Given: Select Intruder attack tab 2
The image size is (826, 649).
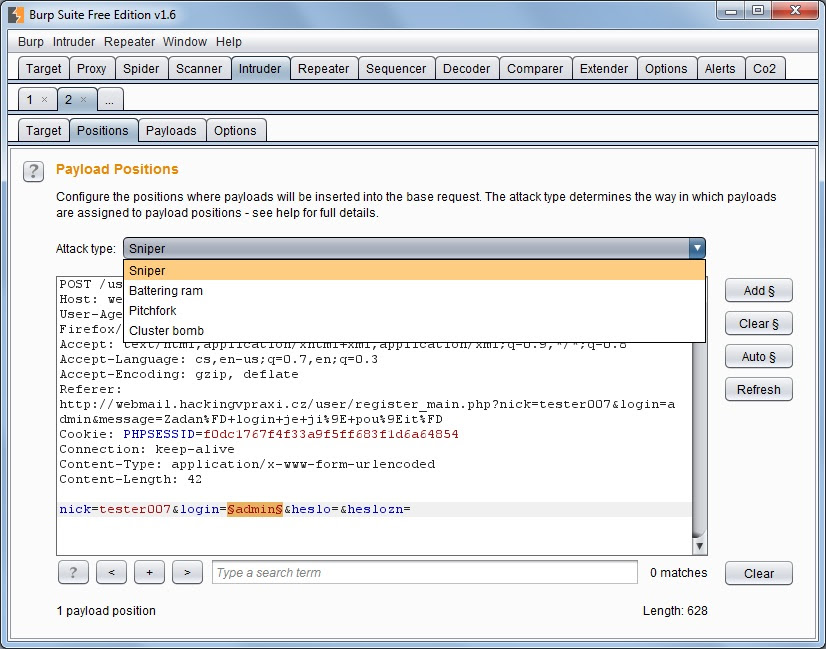Looking at the screenshot, I should (68, 100).
